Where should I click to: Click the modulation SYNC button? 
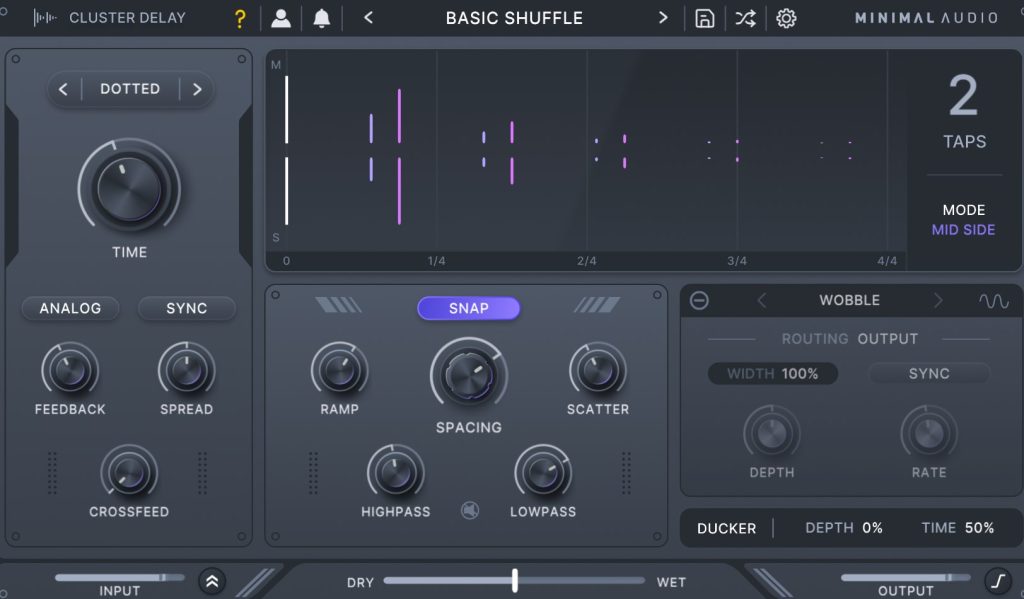928,373
